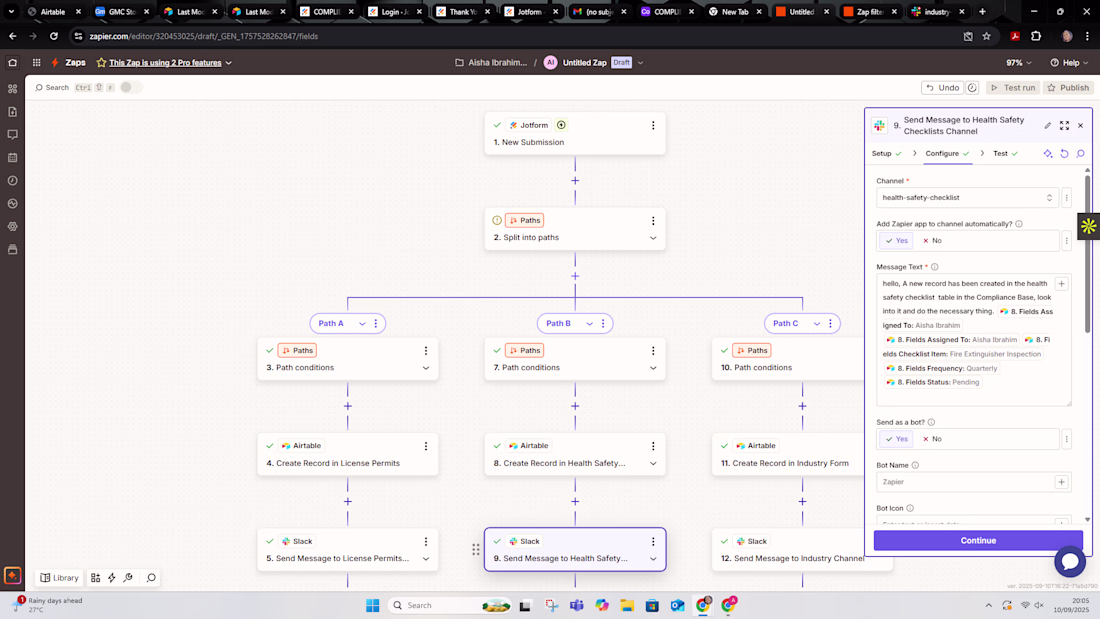Viewport: 1100px width, 619px height.
Task: Open the chat support bubble
Action: [x=1070, y=561]
